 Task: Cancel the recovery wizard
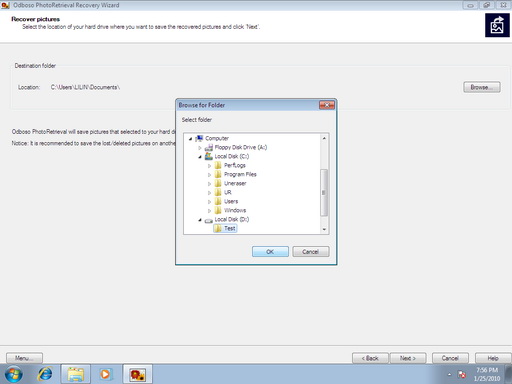click(x=450, y=358)
